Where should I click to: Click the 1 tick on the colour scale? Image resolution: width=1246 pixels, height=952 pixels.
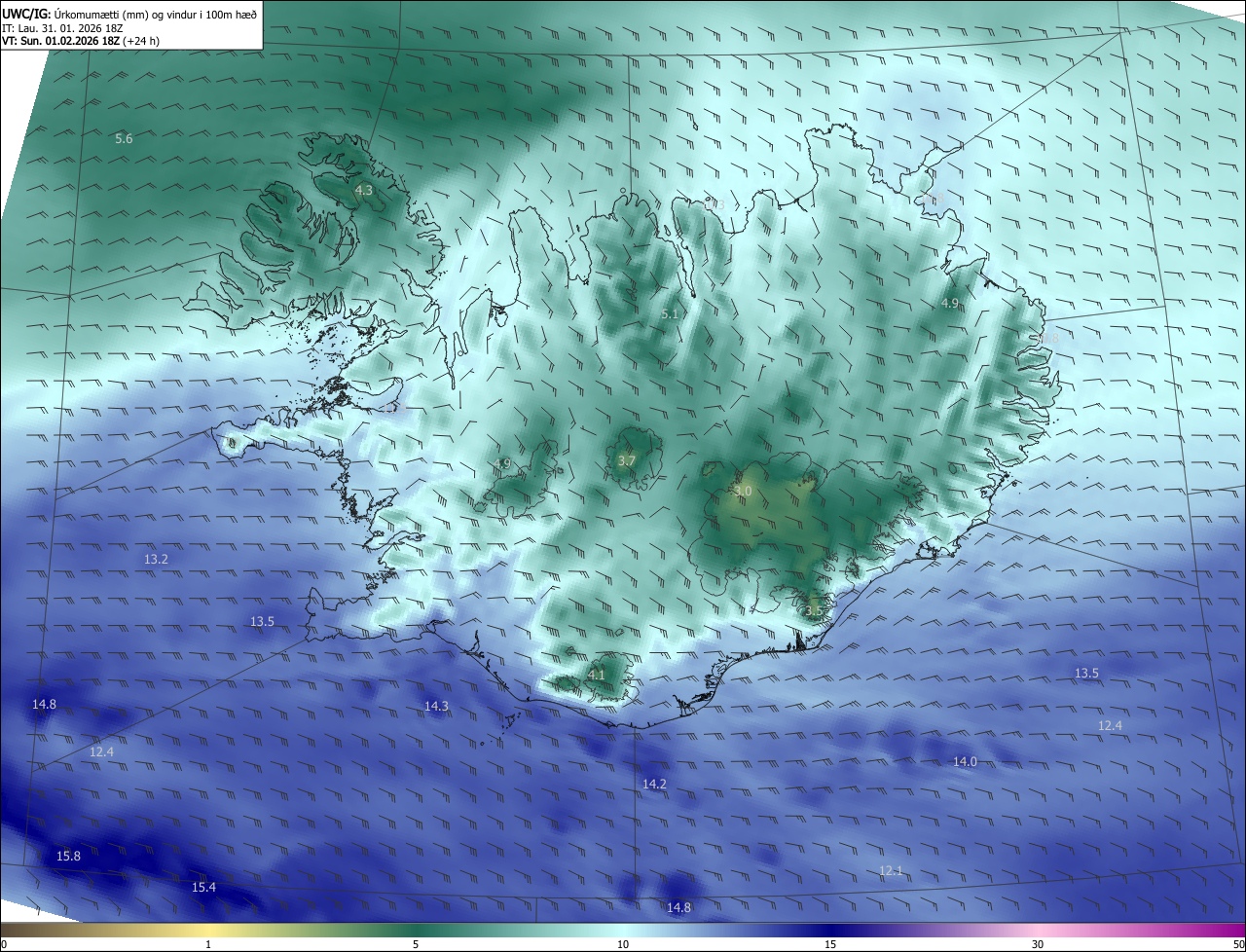coord(208,944)
